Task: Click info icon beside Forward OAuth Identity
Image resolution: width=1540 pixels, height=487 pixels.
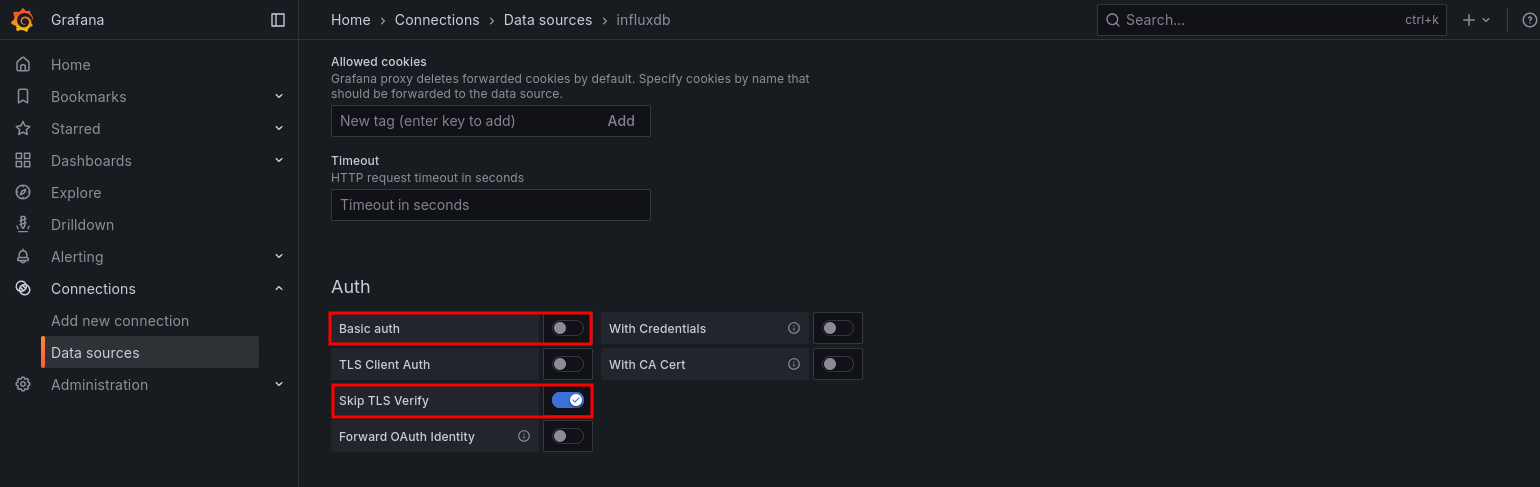Action: (524, 436)
